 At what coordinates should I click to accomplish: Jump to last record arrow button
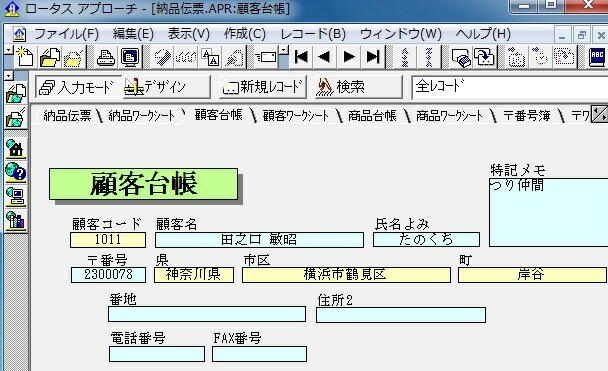(373, 57)
